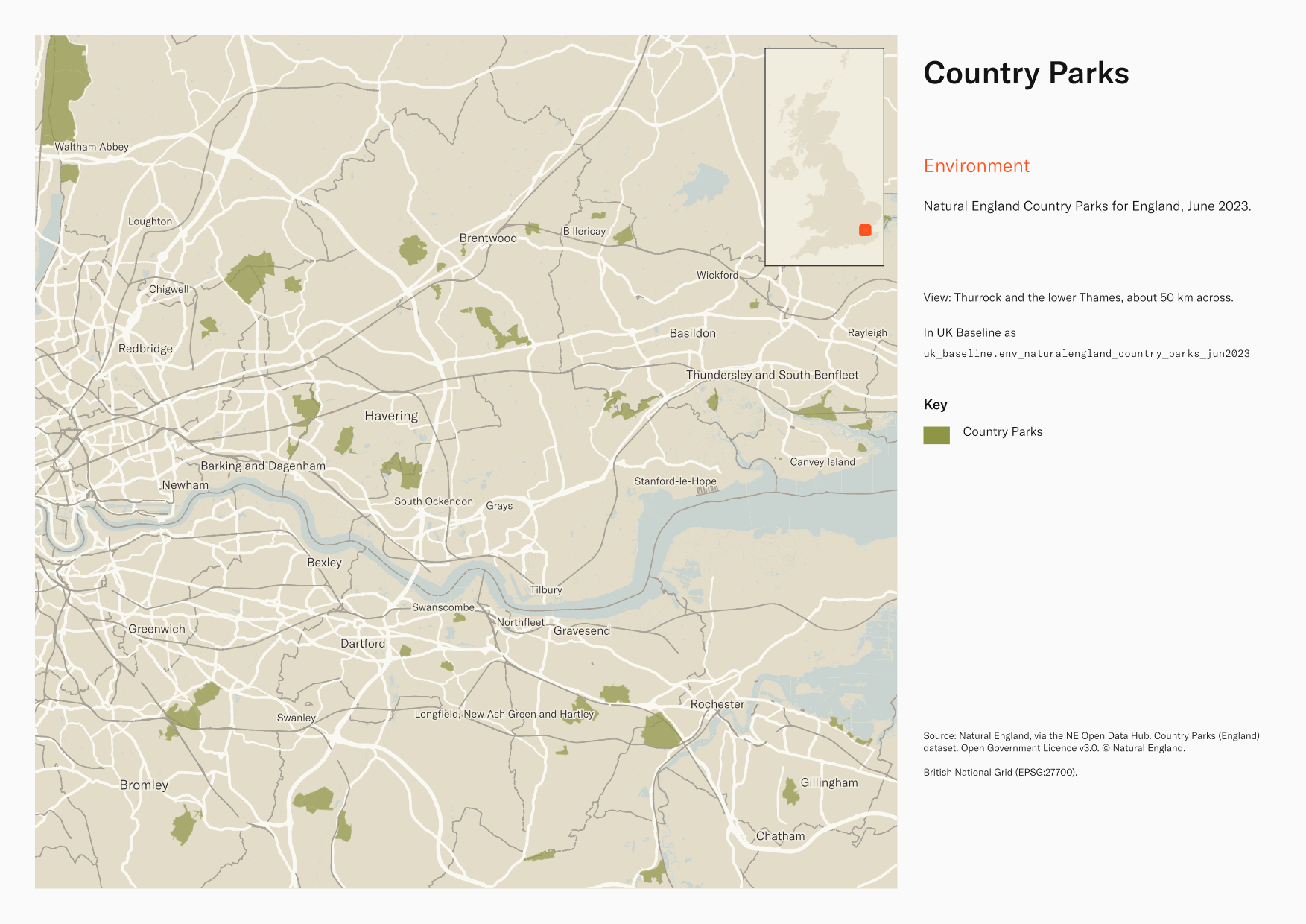Select the "Canvey Island" map label

(822, 462)
